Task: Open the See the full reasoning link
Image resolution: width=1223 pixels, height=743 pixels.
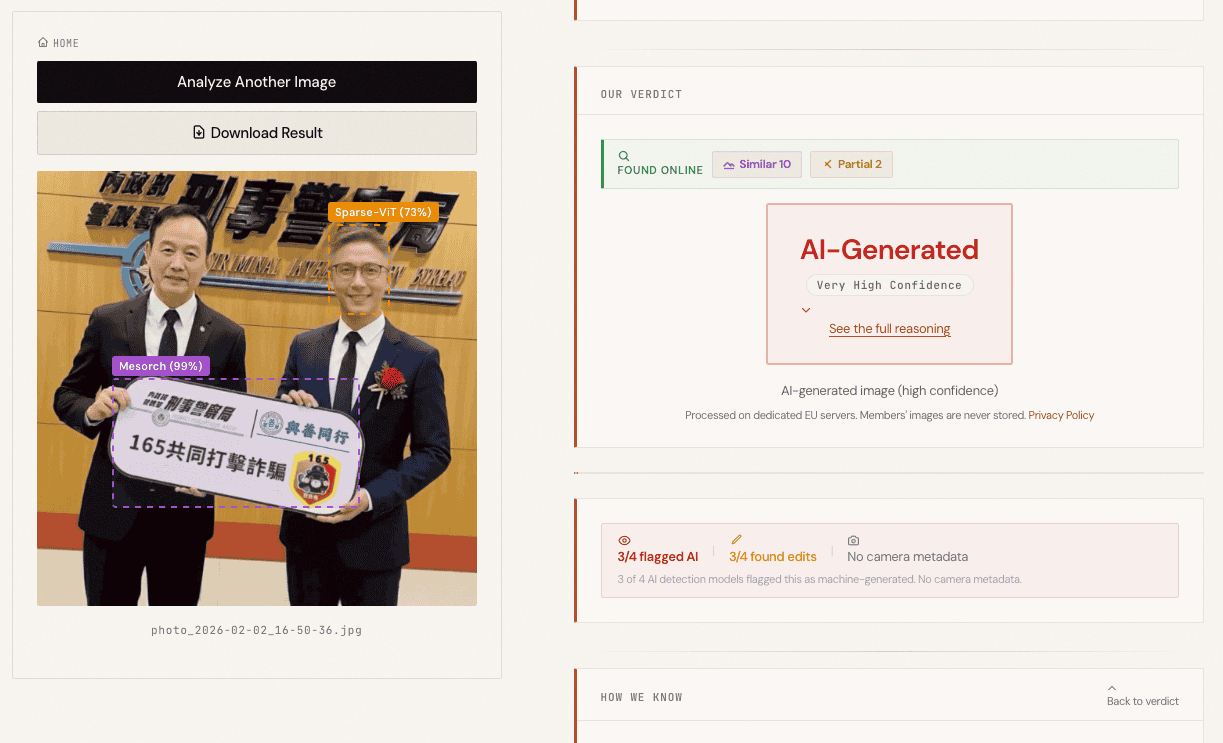Action: (889, 329)
